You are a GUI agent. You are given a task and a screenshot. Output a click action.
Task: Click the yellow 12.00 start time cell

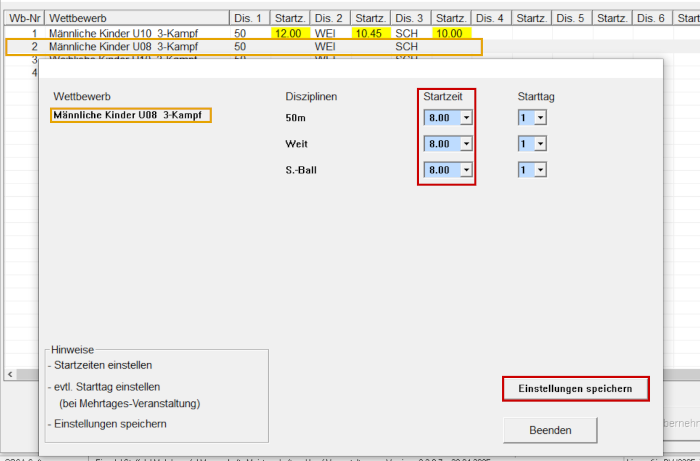(x=289, y=34)
